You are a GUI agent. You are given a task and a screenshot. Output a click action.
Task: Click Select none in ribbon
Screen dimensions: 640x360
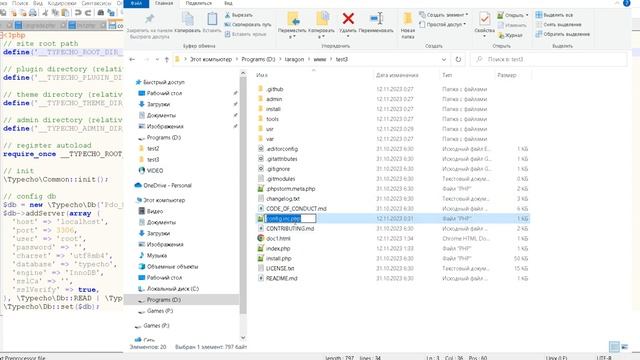[x=558, y=24]
